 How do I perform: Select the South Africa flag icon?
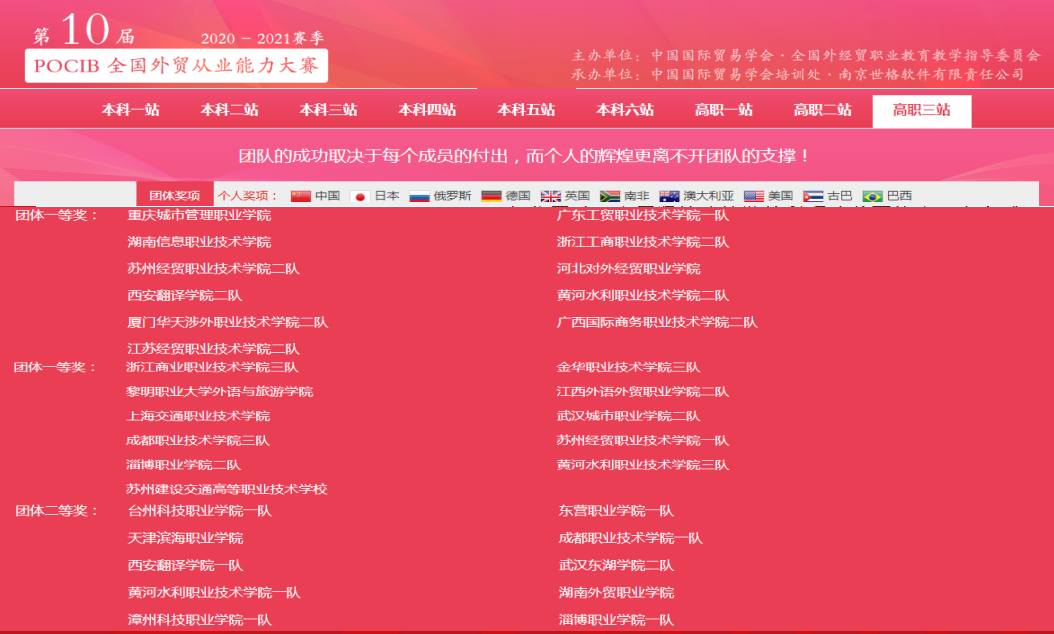click(x=609, y=196)
